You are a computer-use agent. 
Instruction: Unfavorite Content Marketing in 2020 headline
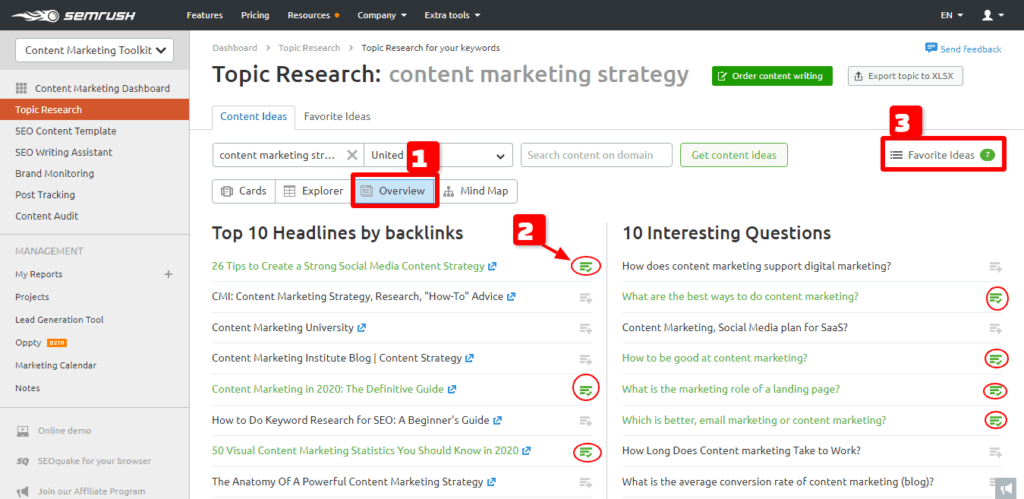point(586,390)
